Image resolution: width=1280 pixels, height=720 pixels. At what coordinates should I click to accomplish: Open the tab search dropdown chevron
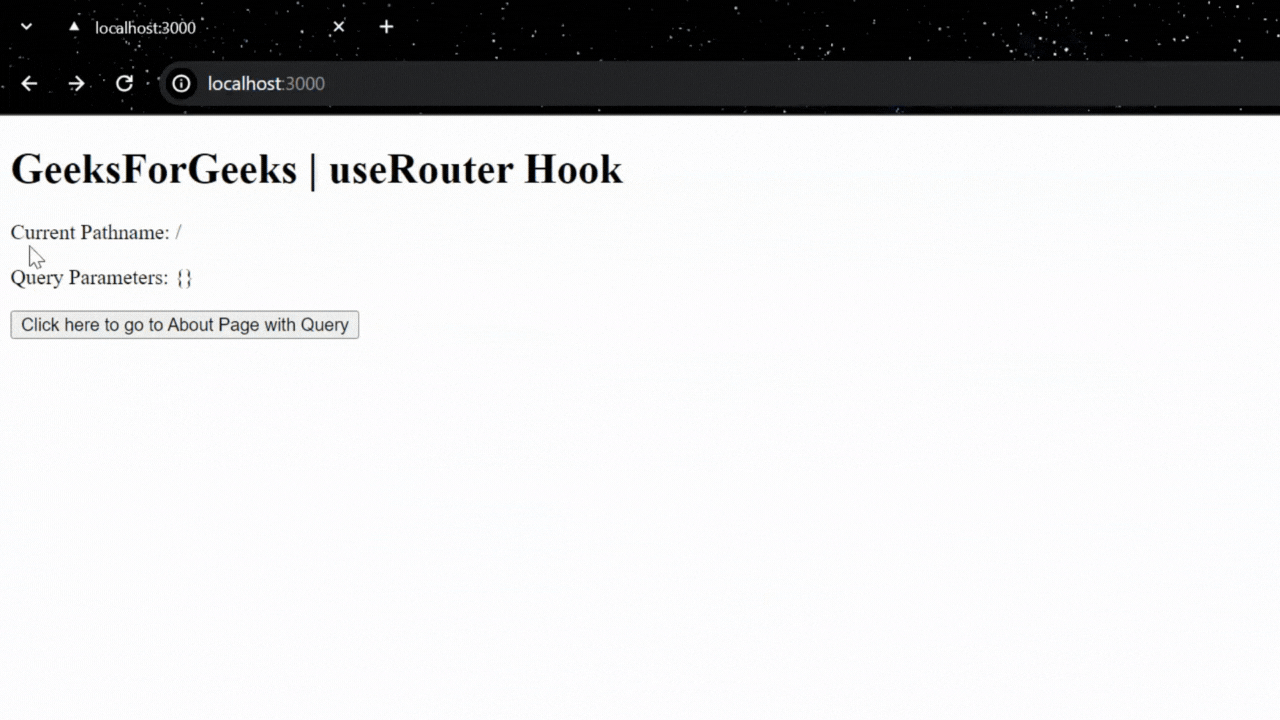[x=27, y=27]
